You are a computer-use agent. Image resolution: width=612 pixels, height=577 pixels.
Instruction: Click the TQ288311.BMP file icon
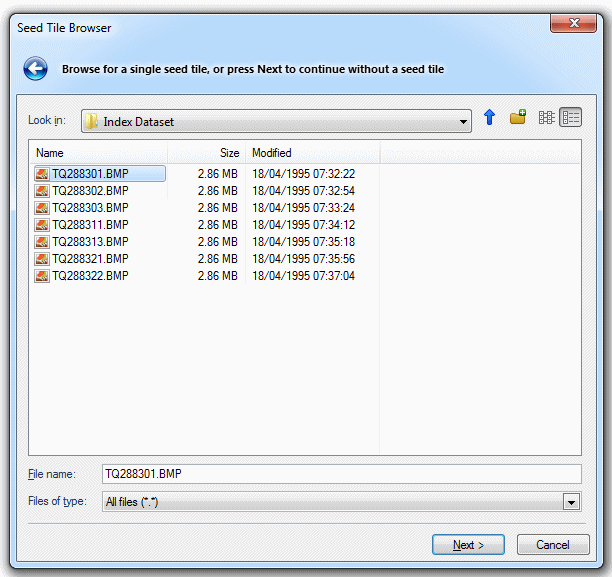click(x=42, y=225)
